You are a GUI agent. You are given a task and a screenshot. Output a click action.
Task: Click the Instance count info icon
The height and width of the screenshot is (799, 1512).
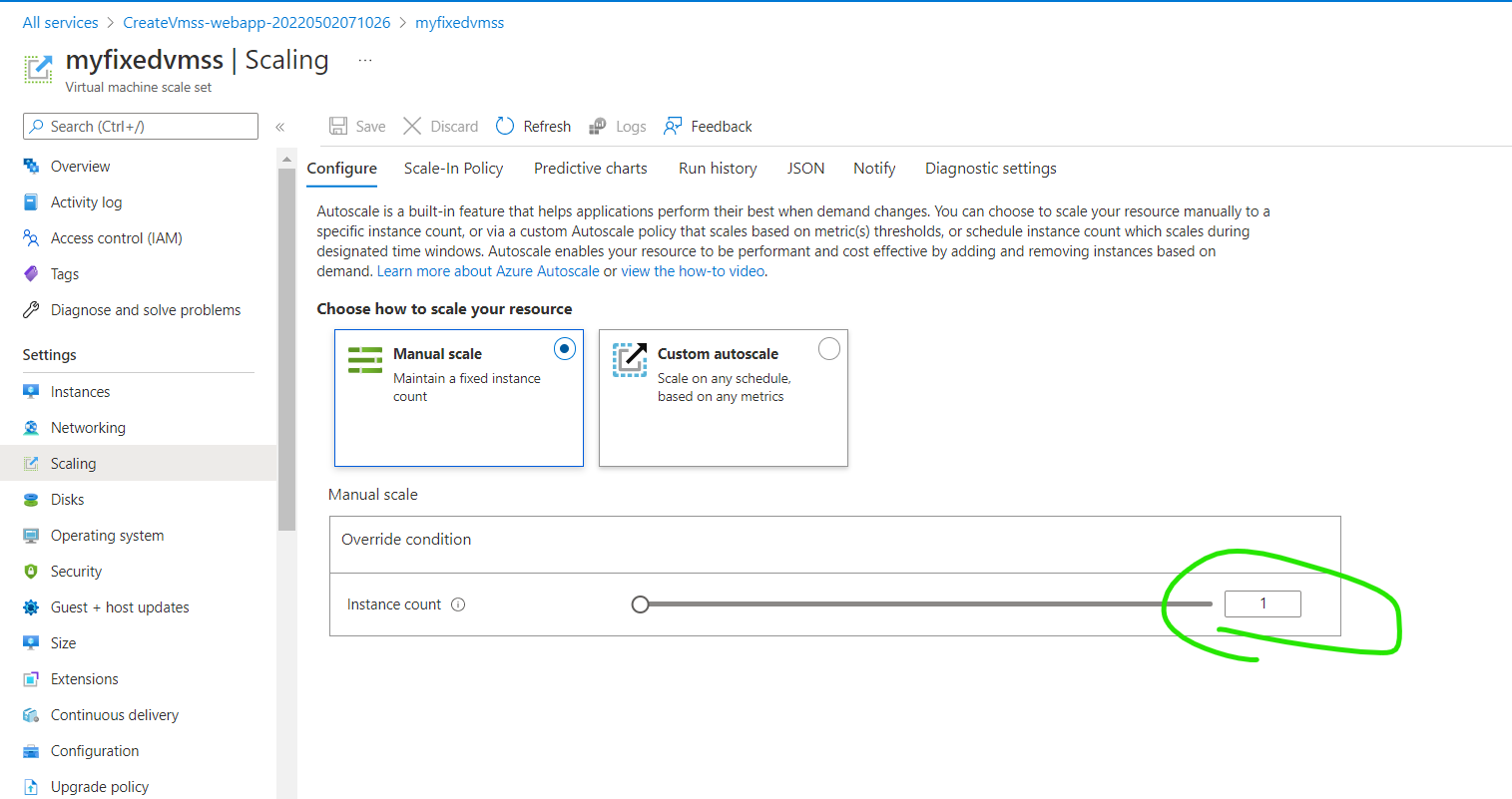(x=458, y=604)
